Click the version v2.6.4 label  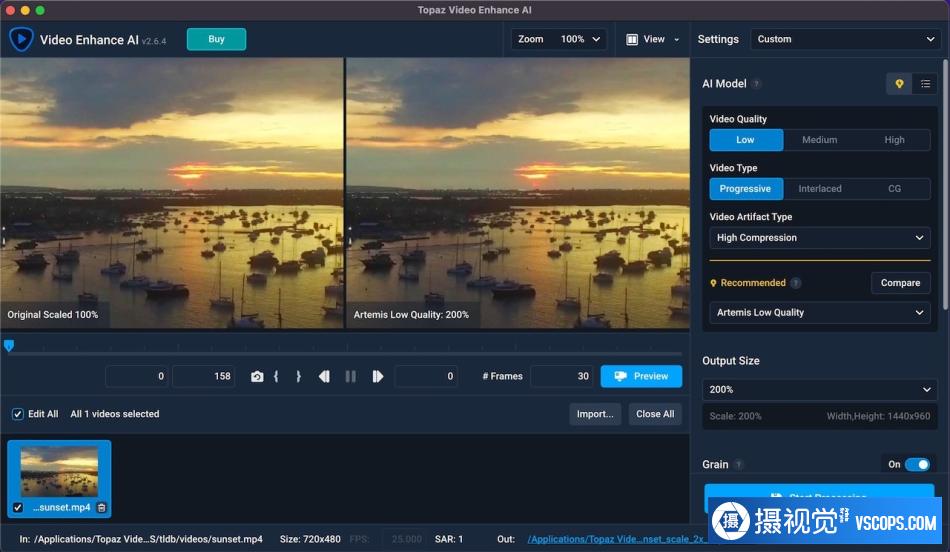(x=154, y=41)
